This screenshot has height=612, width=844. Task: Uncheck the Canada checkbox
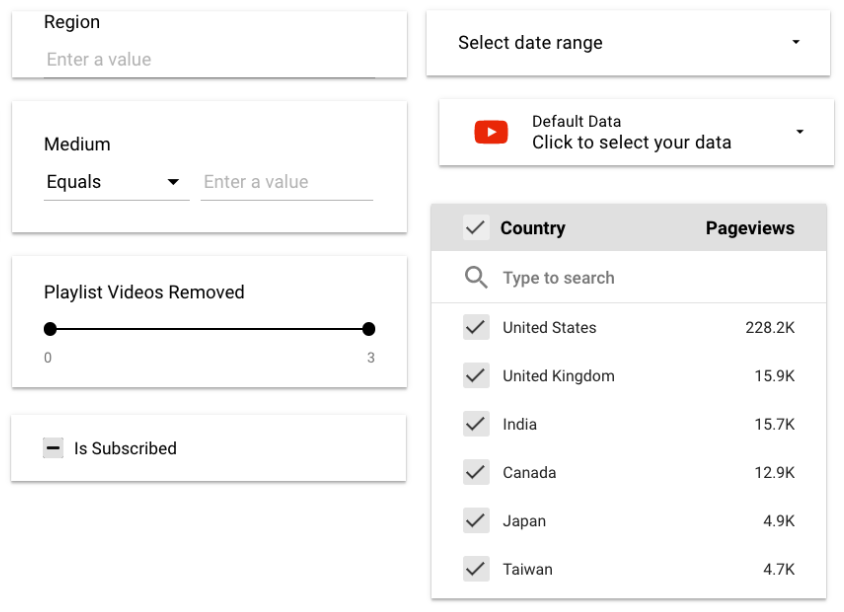(476, 473)
